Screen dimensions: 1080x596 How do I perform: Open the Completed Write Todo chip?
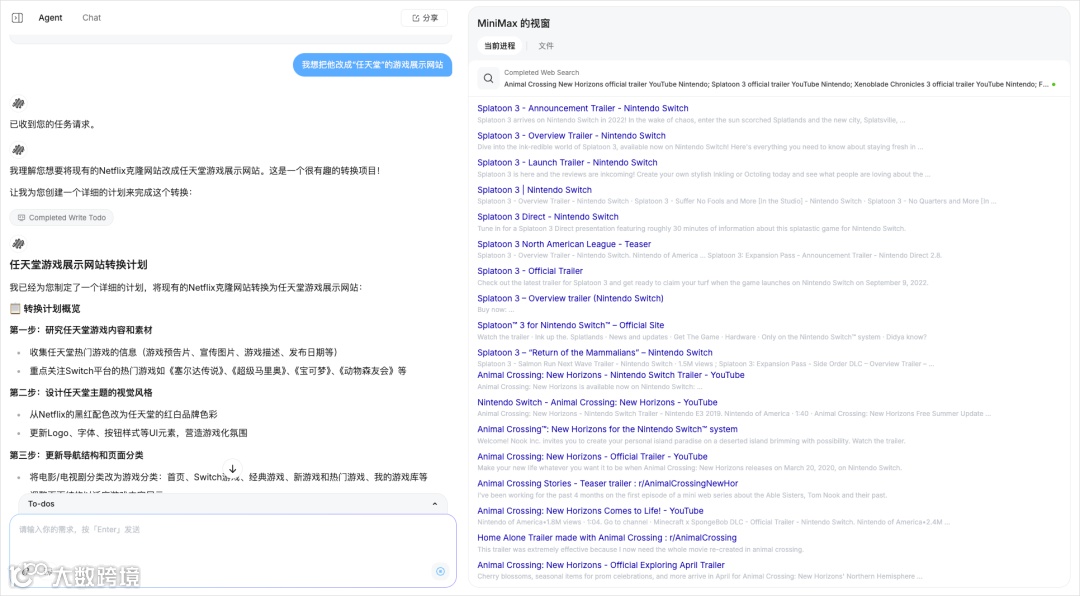pyautogui.click(x=61, y=218)
